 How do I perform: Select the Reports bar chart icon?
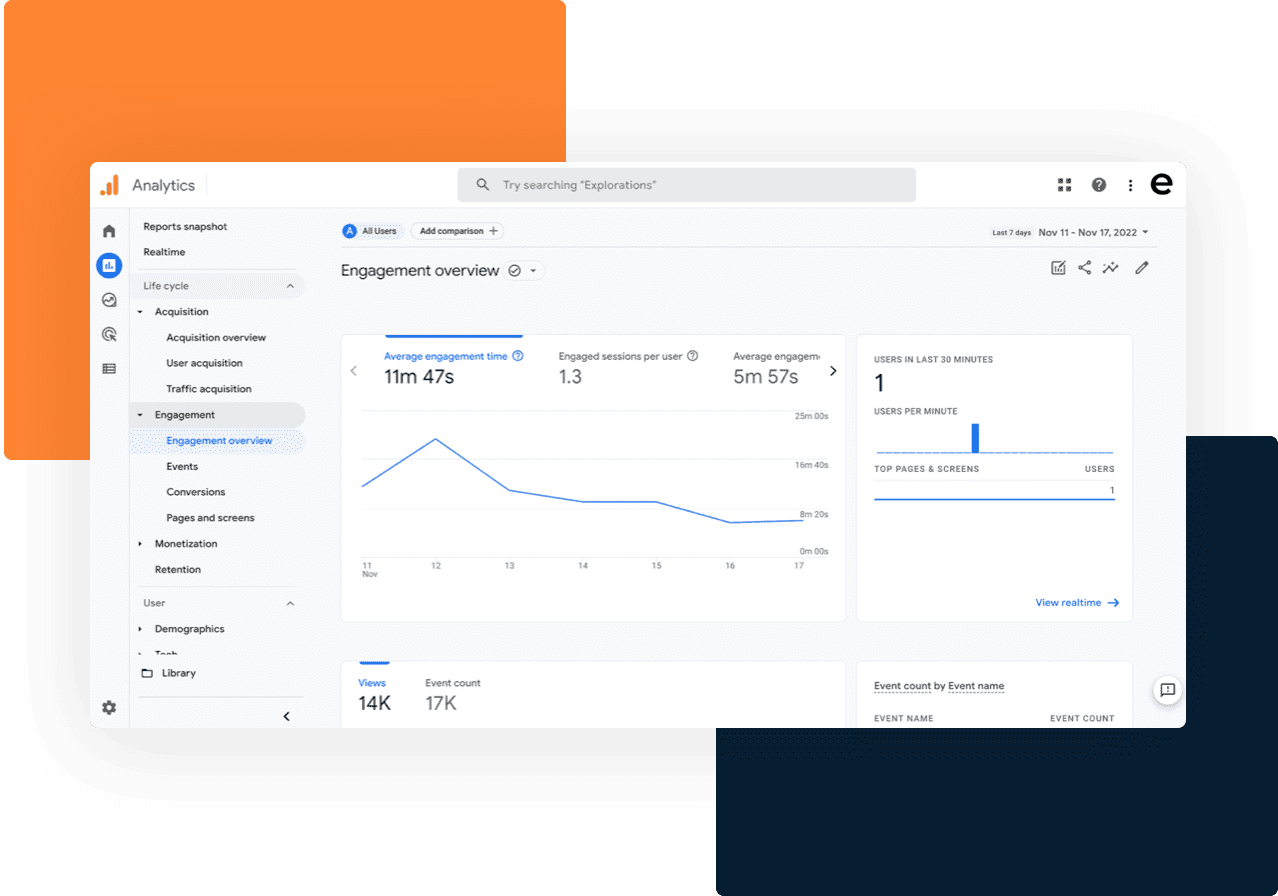pos(109,265)
